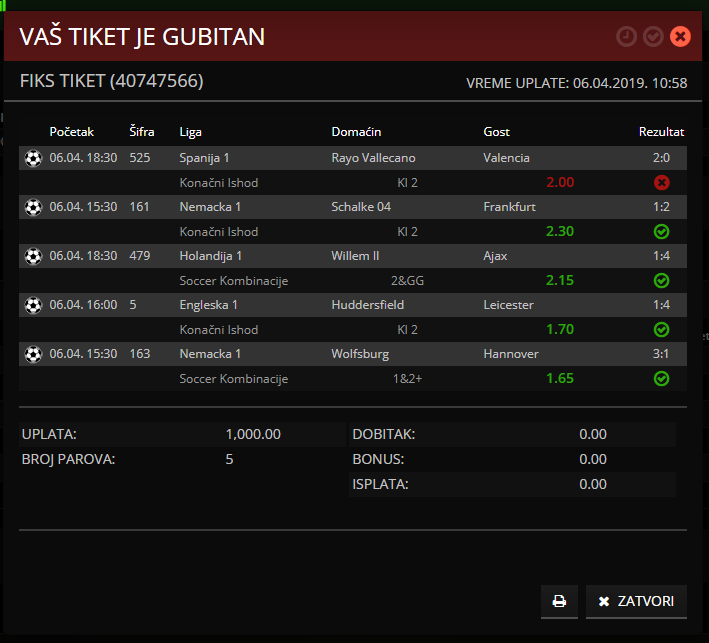Image resolution: width=709 pixels, height=643 pixels.
Task: Click the match code 163
Action: [x=140, y=354]
